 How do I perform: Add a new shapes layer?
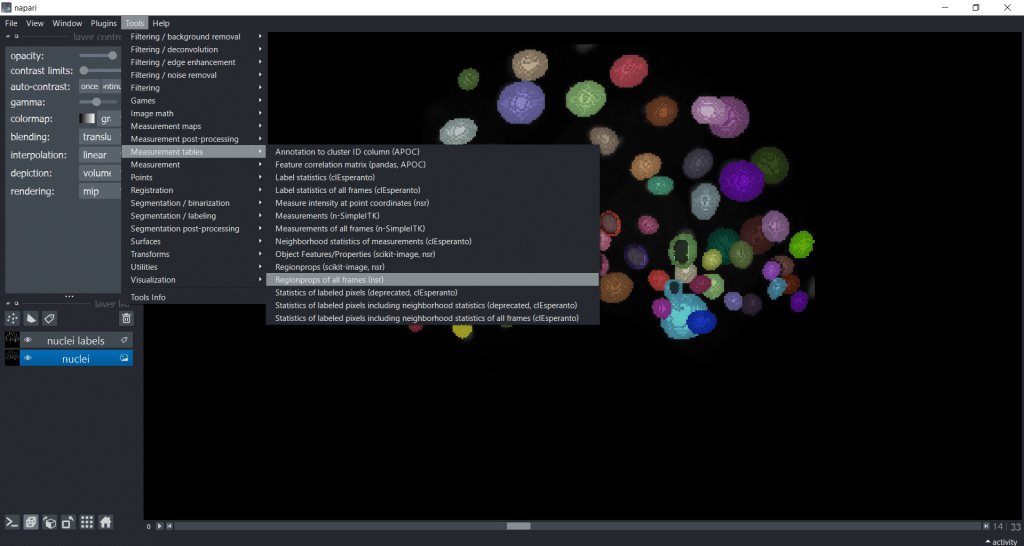(31, 318)
